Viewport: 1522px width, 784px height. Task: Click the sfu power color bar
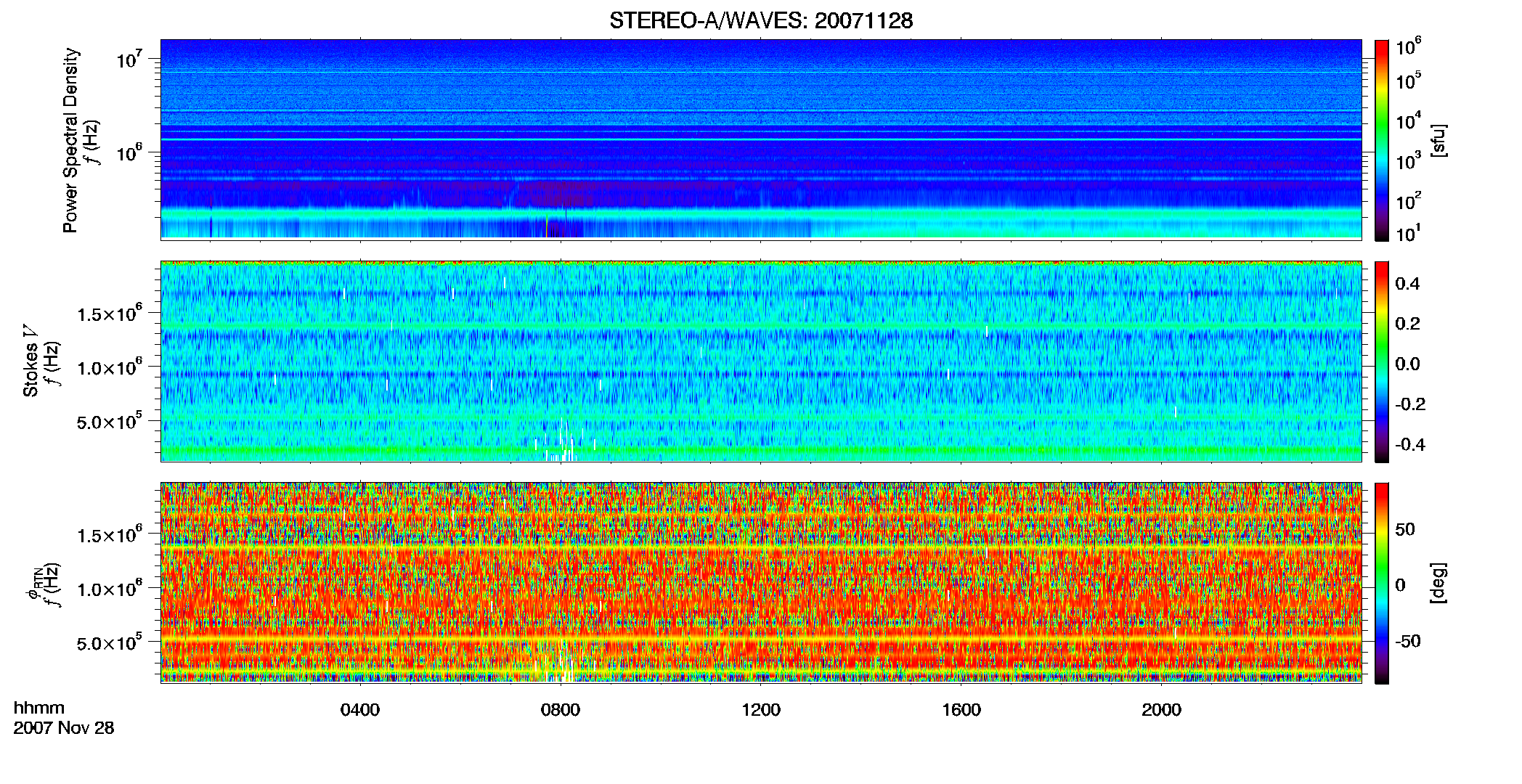(x=1382, y=140)
